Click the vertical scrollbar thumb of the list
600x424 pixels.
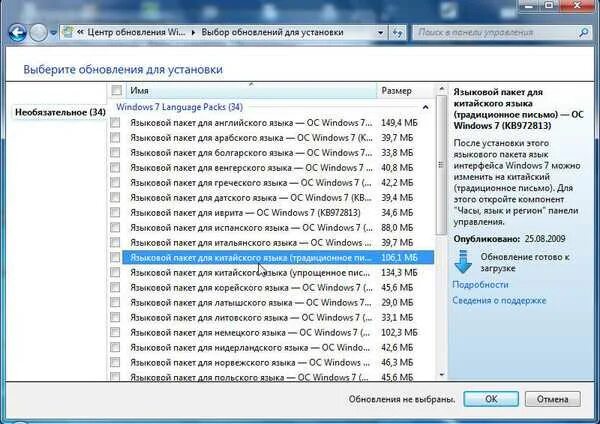tap(442, 165)
